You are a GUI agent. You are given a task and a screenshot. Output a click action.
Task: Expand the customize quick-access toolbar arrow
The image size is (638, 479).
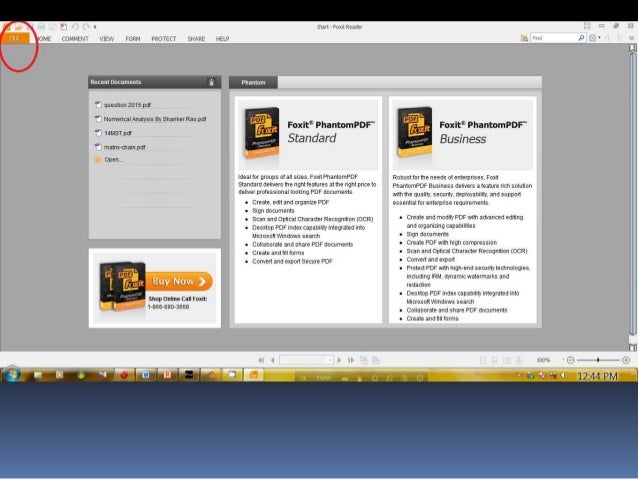pyautogui.click(x=95, y=27)
